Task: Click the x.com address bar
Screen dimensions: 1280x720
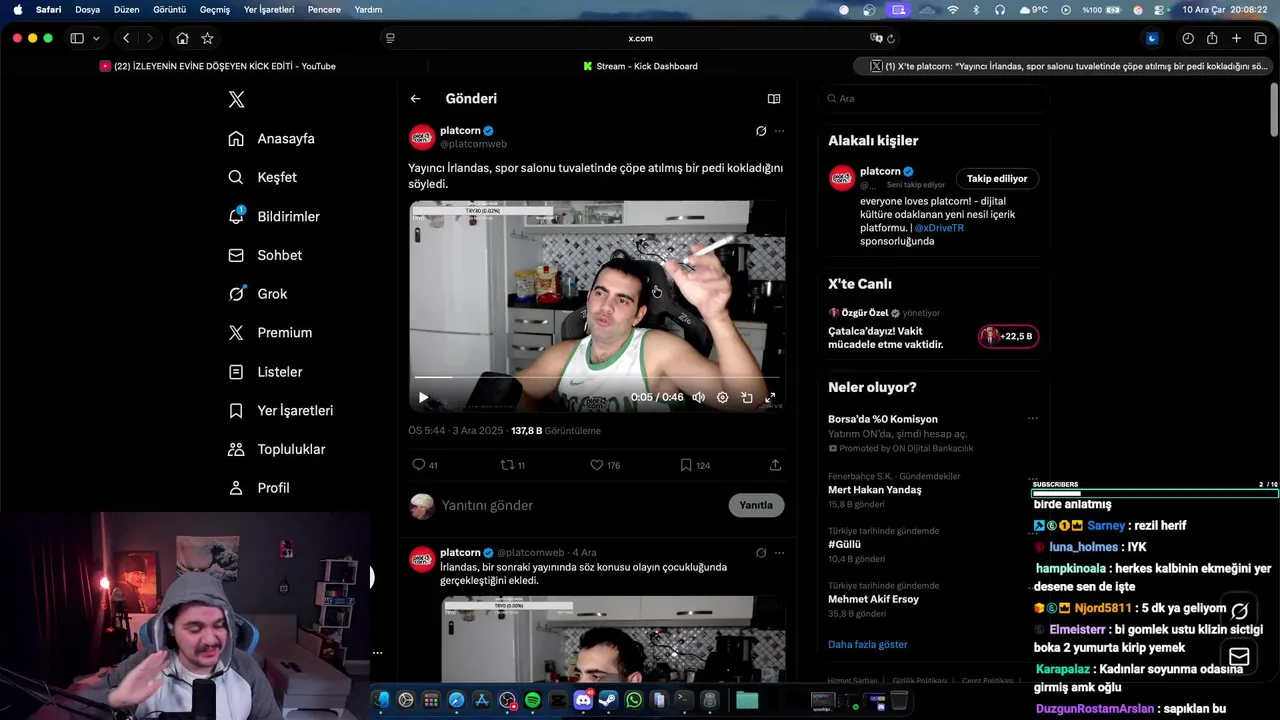Action: click(640, 38)
